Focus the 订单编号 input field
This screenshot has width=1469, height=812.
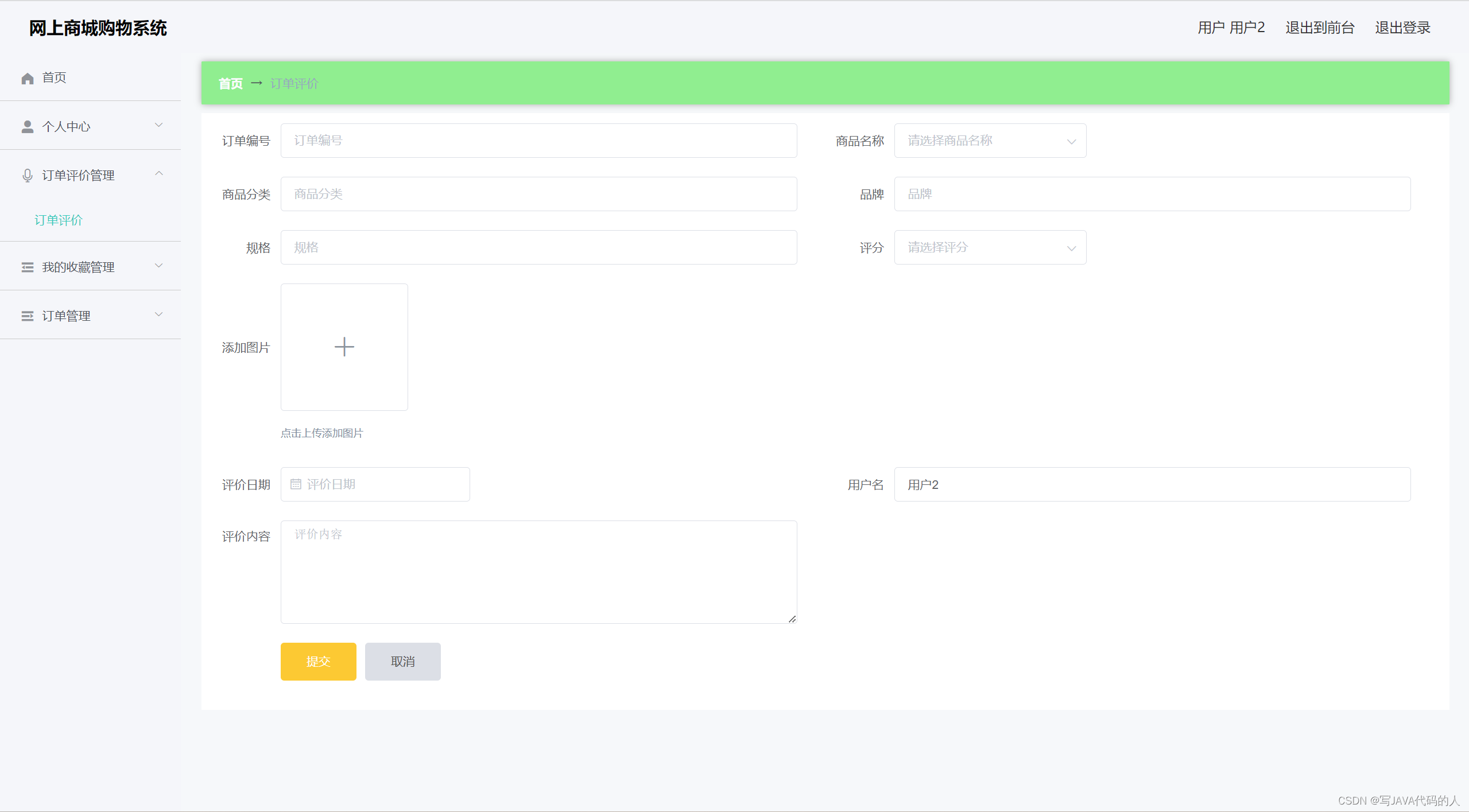[538, 141]
